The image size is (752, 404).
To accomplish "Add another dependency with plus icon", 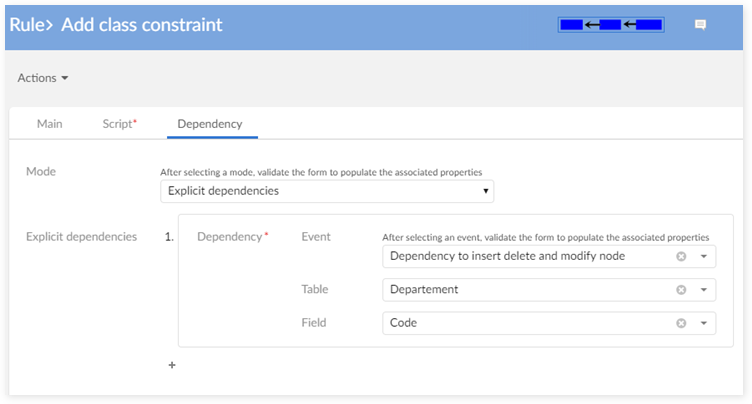I will click(x=171, y=365).
